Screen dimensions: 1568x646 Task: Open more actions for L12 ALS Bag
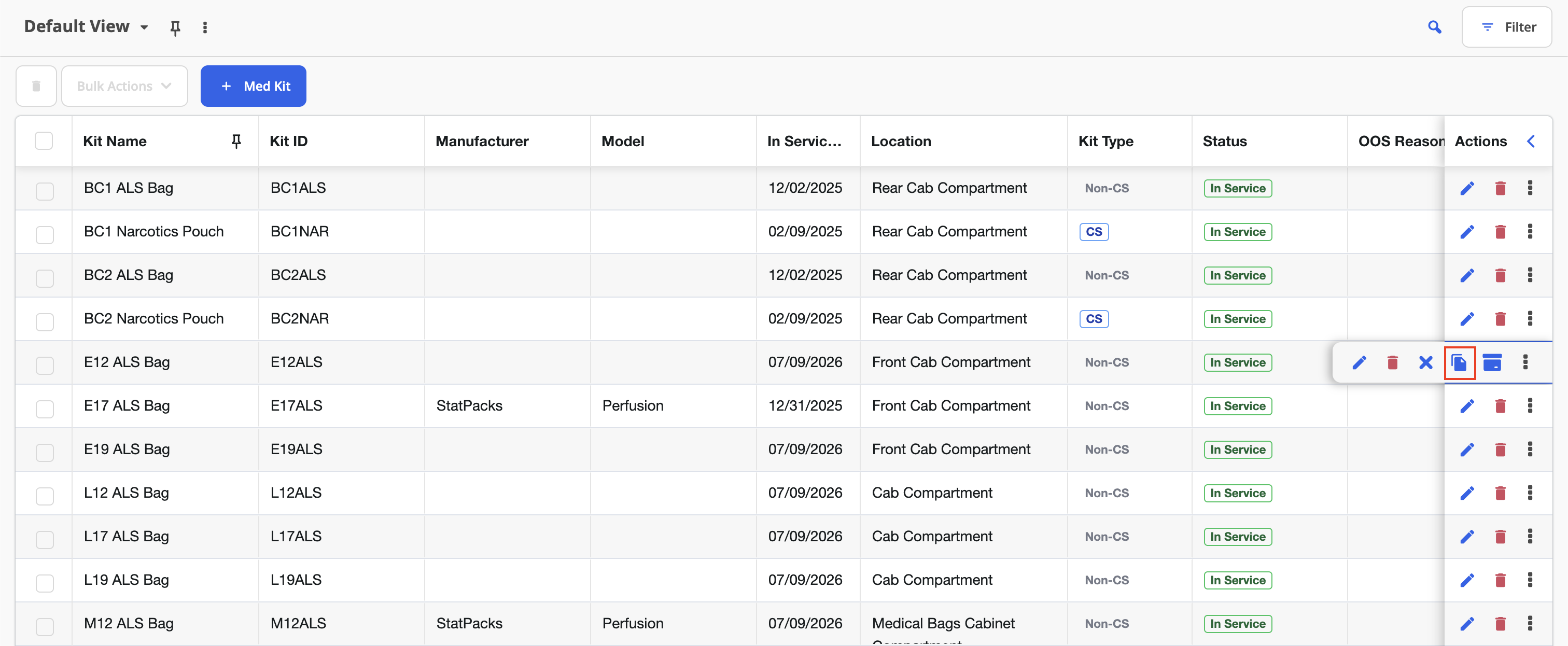pos(1530,493)
